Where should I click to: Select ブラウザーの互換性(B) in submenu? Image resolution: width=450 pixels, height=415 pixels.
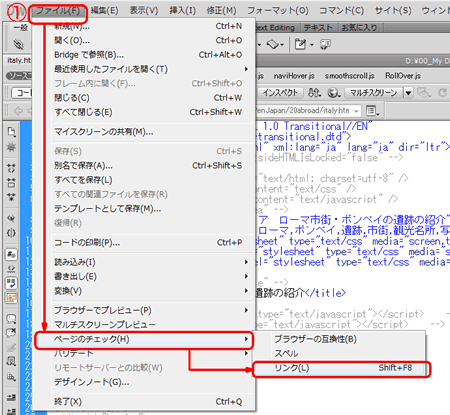click(341, 339)
